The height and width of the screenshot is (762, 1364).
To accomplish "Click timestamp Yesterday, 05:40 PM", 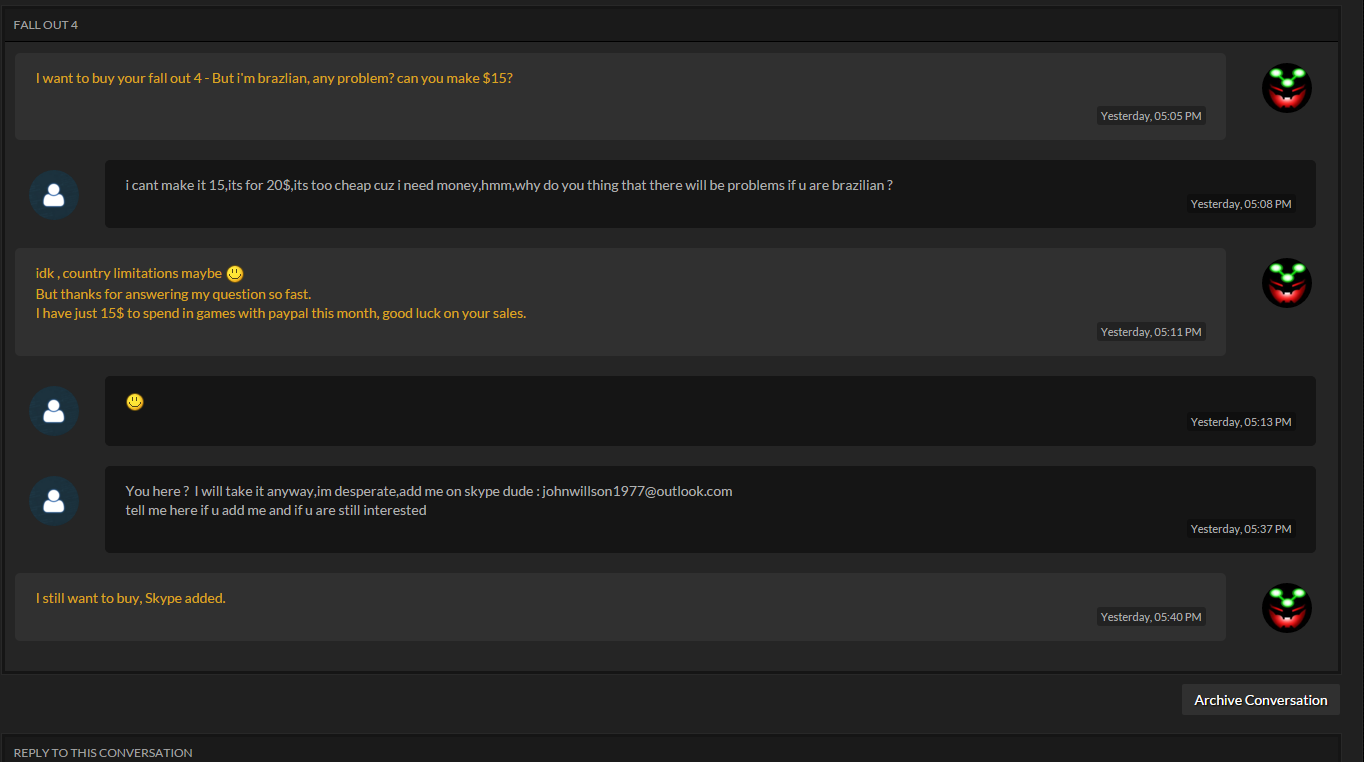I will (1151, 617).
